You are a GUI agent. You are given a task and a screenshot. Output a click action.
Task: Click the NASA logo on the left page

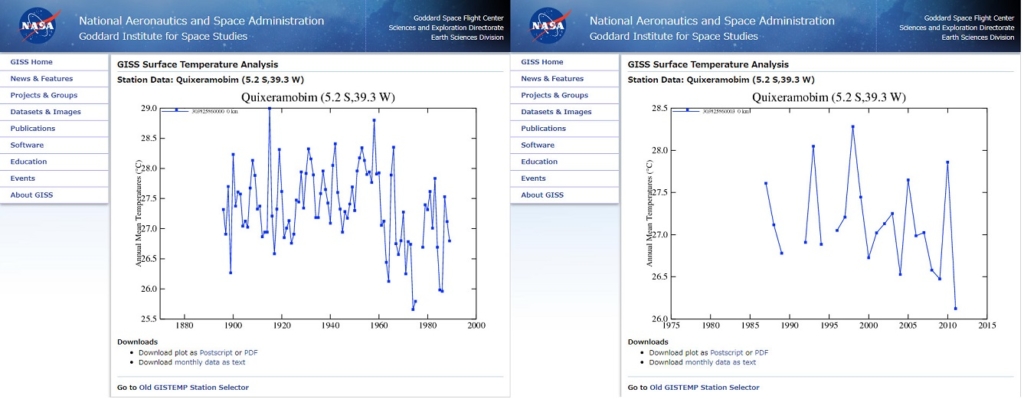point(39,25)
